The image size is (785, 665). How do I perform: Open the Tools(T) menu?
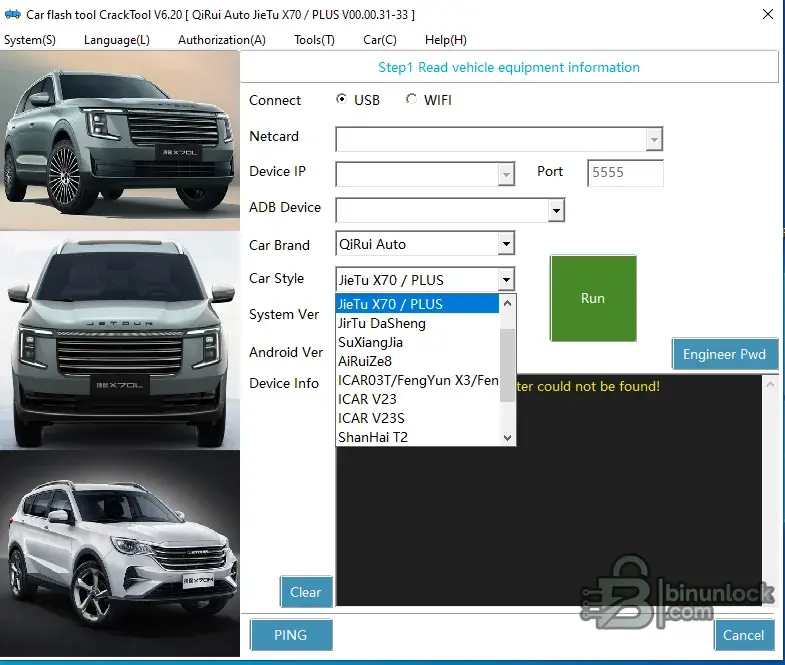pyautogui.click(x=314, y=40)
